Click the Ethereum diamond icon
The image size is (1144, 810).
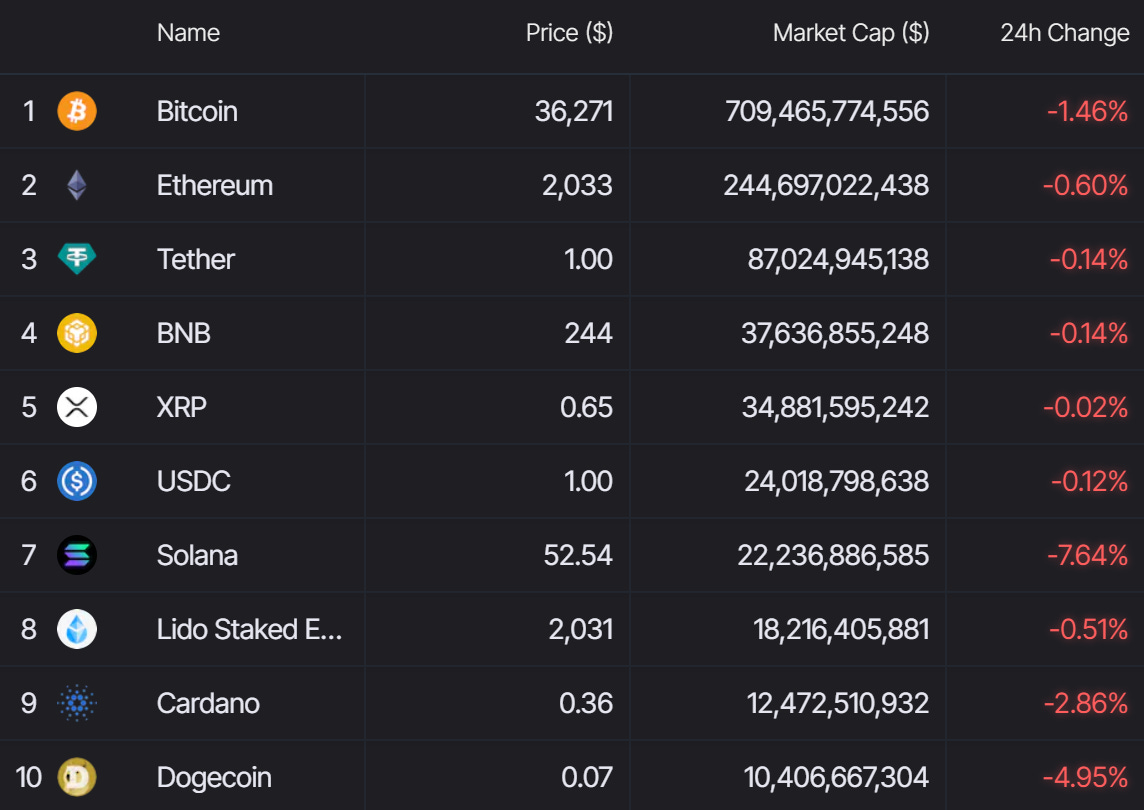click(77, 185)
